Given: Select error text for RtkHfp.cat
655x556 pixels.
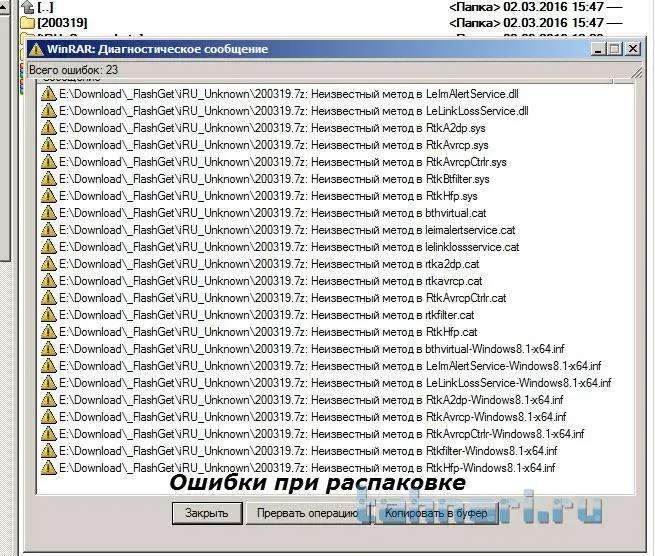Looking at the screenshot, I should pos(268,332).
